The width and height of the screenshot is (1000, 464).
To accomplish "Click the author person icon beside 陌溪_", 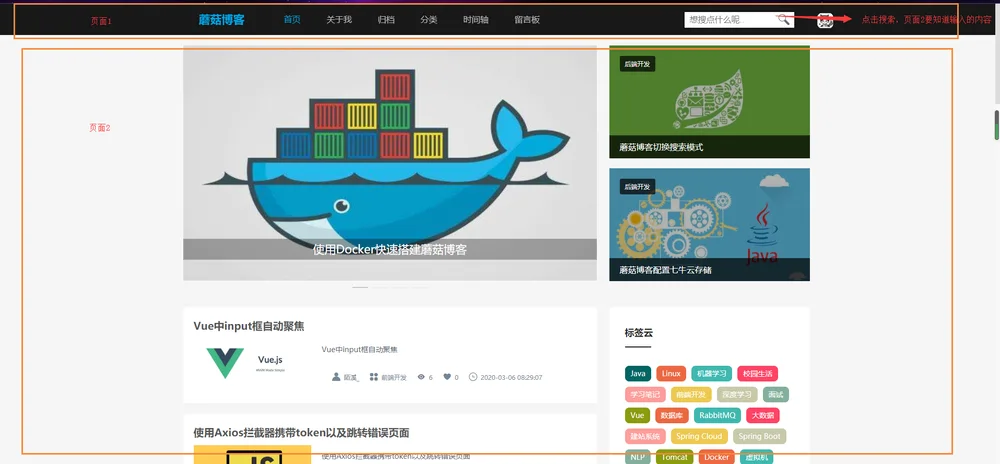I will pyautogui.click(x=336, y=377).
